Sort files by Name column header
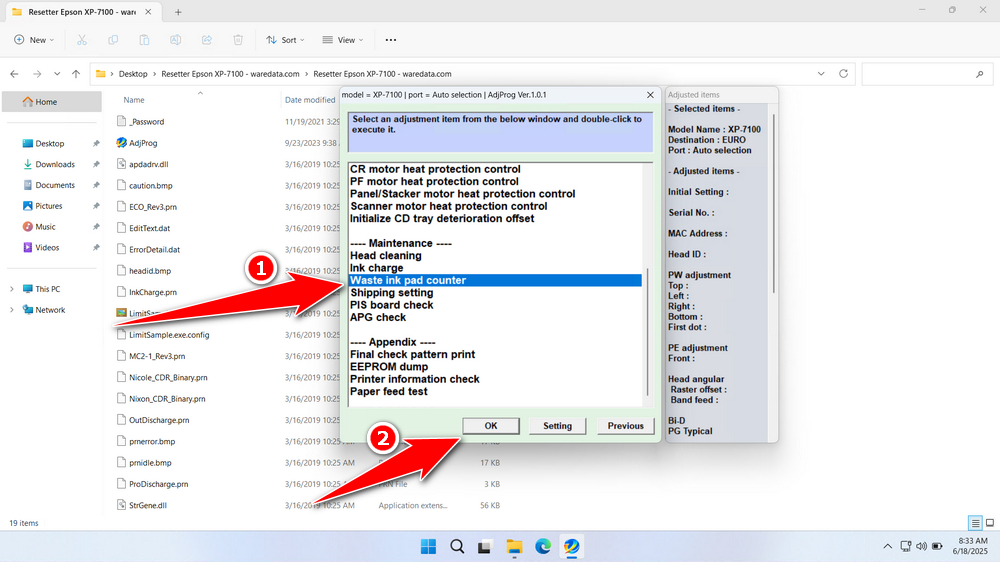 coord(134,100)
